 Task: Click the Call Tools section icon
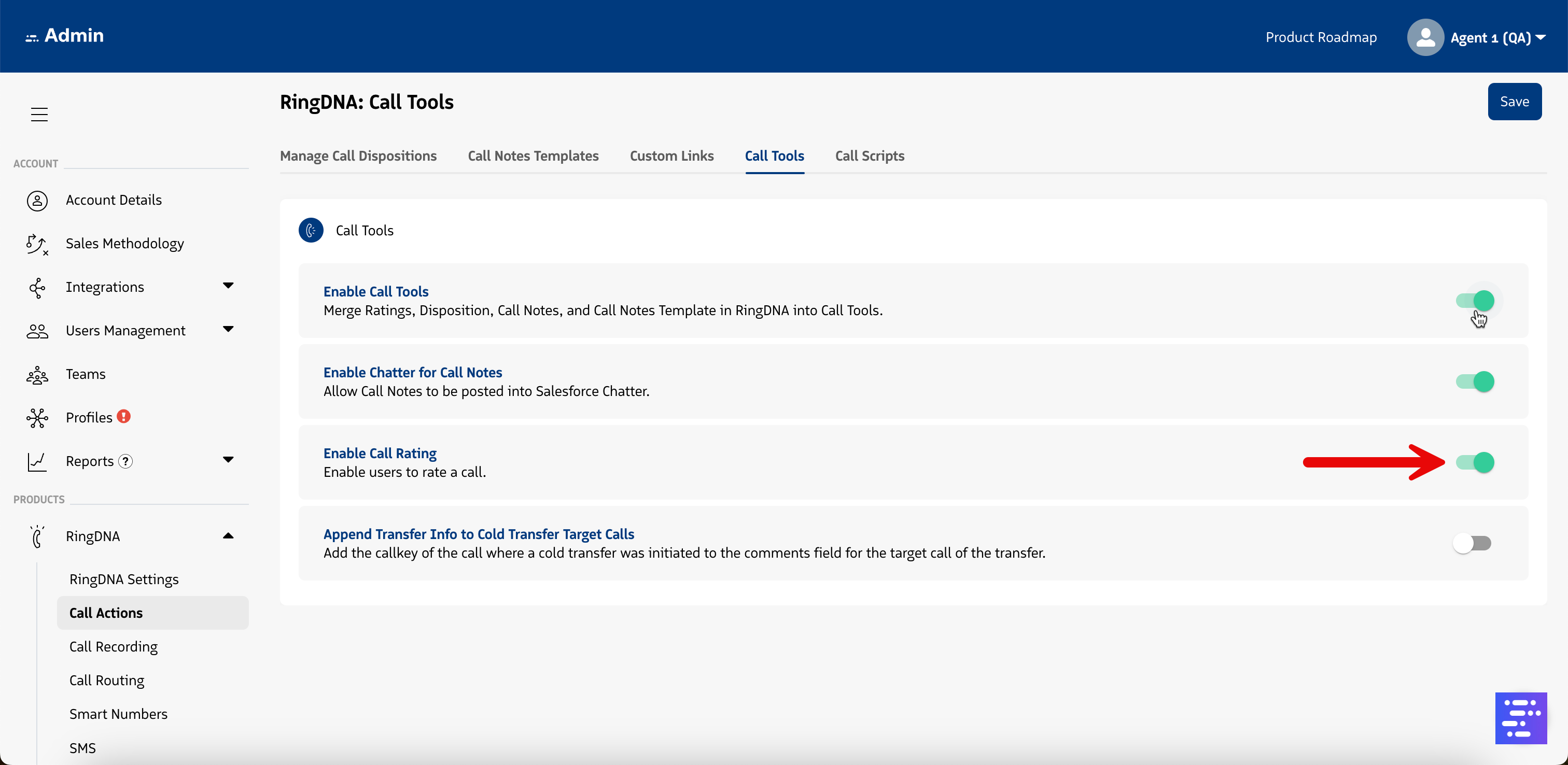pyautogui.click(x=311, y=231)
